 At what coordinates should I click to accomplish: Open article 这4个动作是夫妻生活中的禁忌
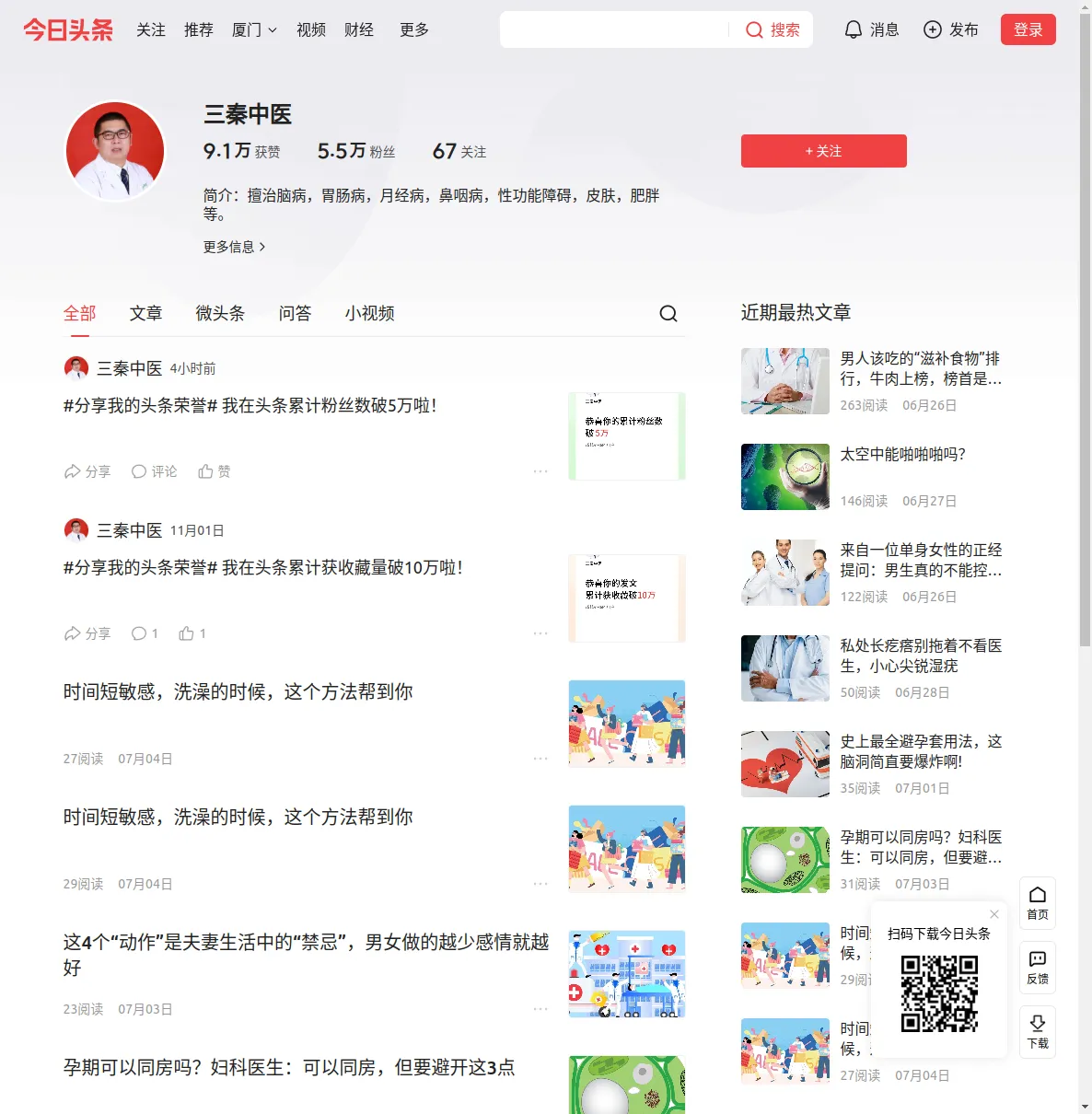coord(306,955)
